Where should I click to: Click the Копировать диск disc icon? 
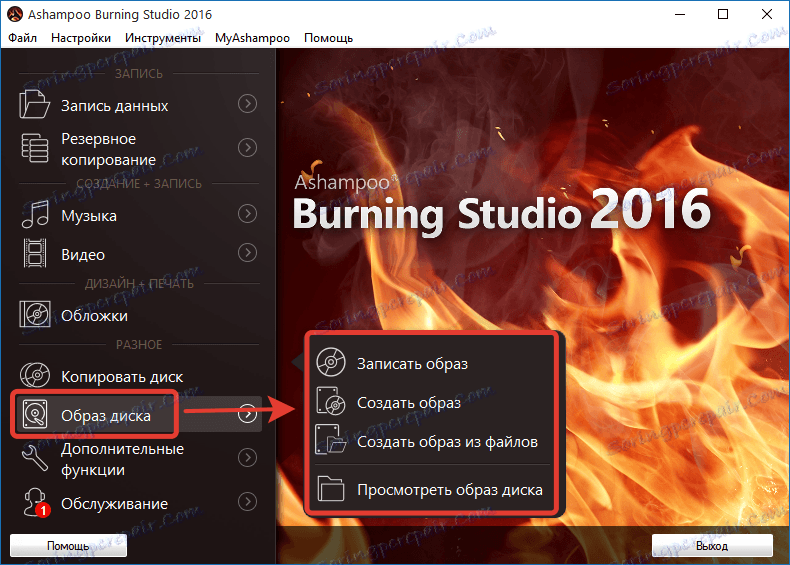point(35,375)
